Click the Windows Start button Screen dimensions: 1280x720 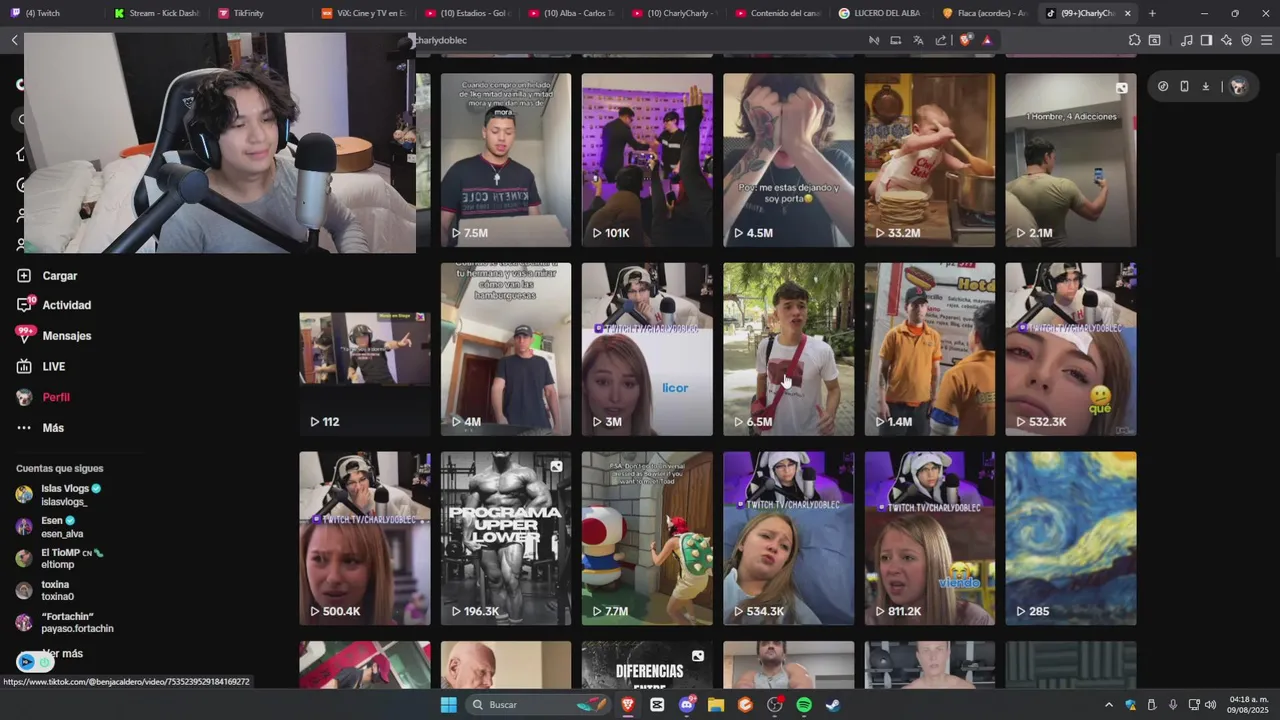[449, 705]
